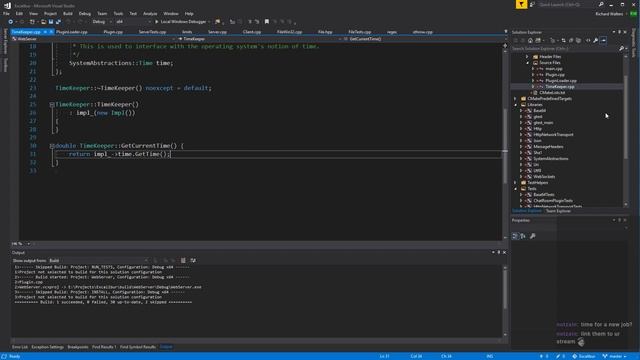
Task: Expand the SystemAbstractions project node
Action: [521, 159]
